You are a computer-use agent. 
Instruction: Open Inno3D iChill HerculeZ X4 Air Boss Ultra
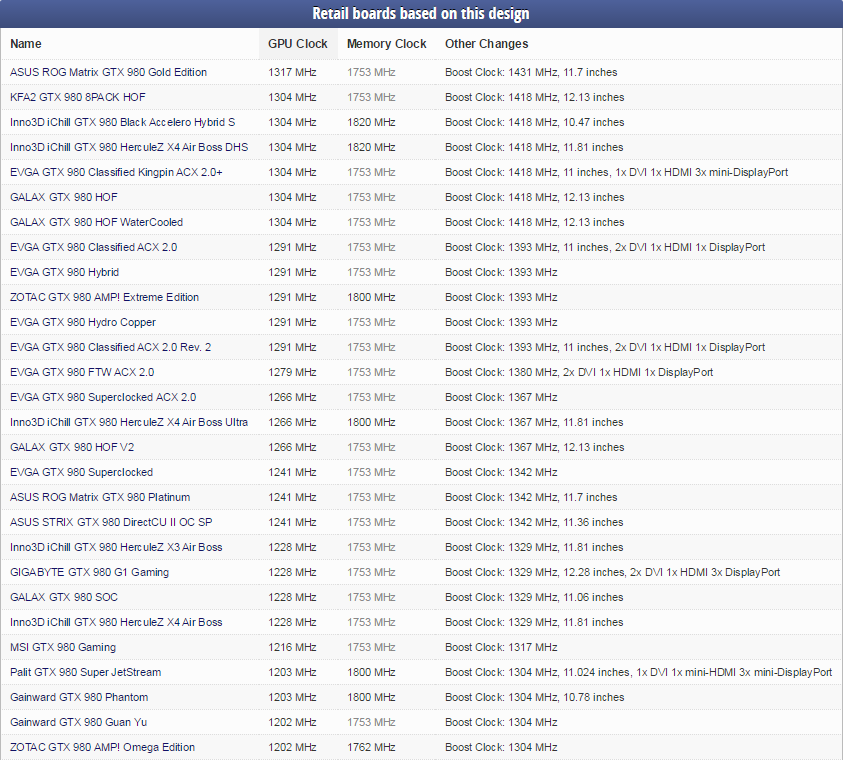[129, 422]
